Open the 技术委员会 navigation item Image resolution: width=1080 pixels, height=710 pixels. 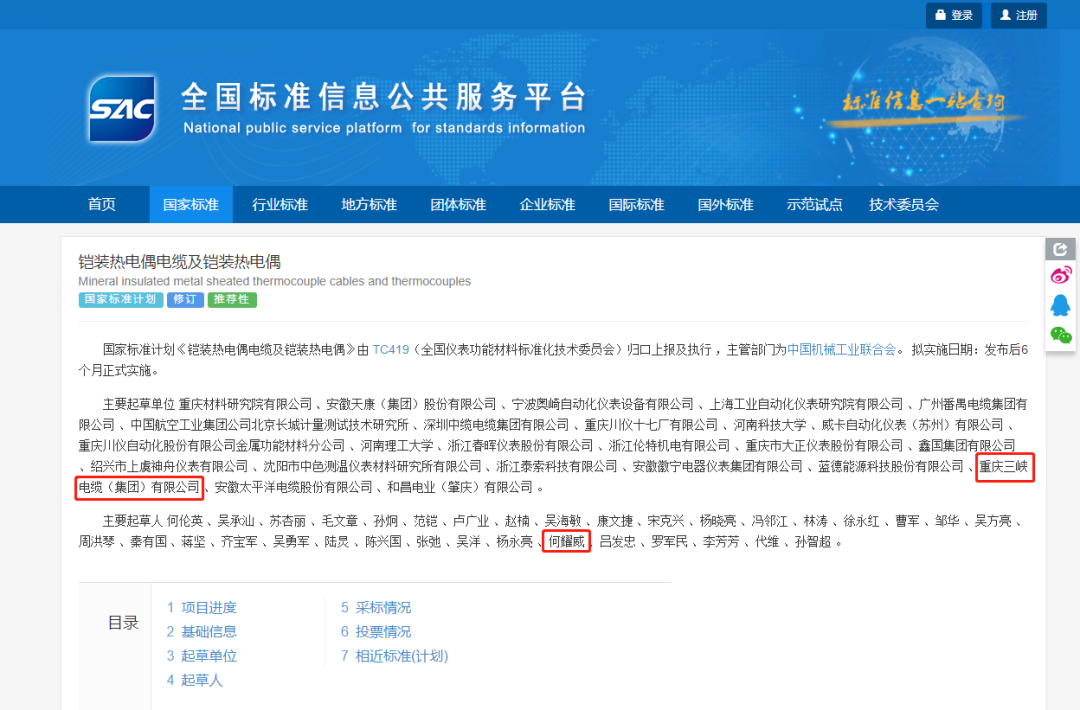click(904, 205)
